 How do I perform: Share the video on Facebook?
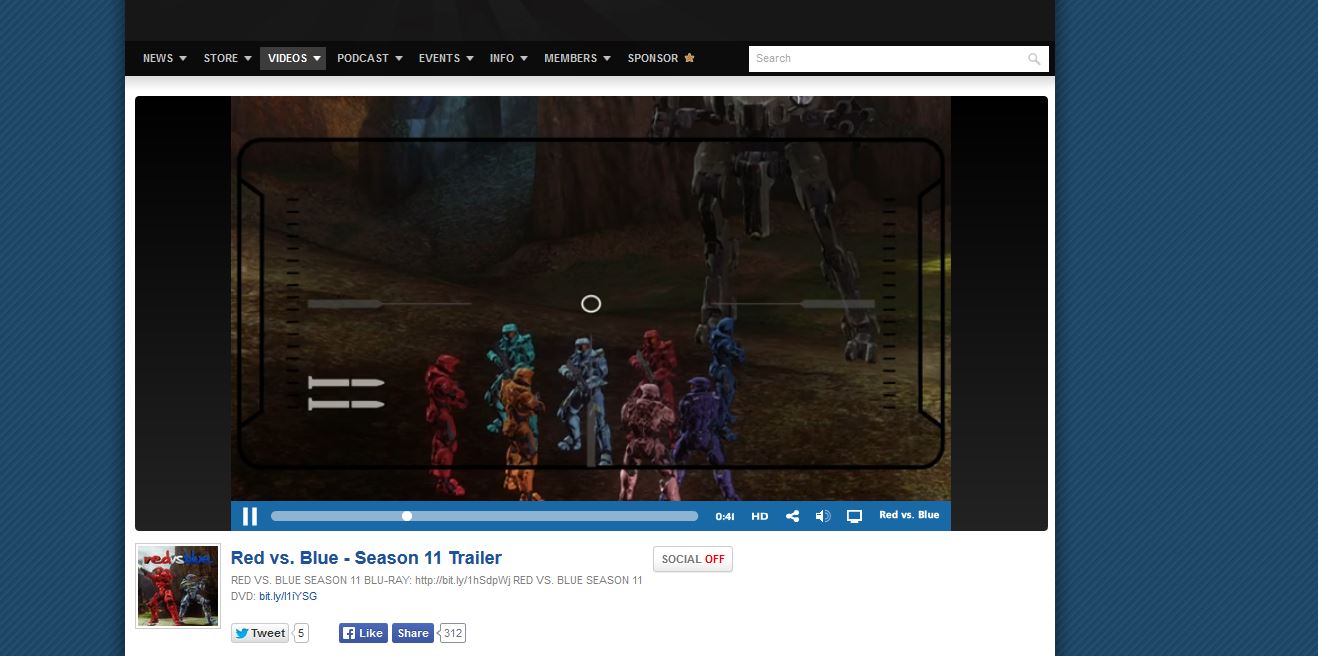click(412, 633)
